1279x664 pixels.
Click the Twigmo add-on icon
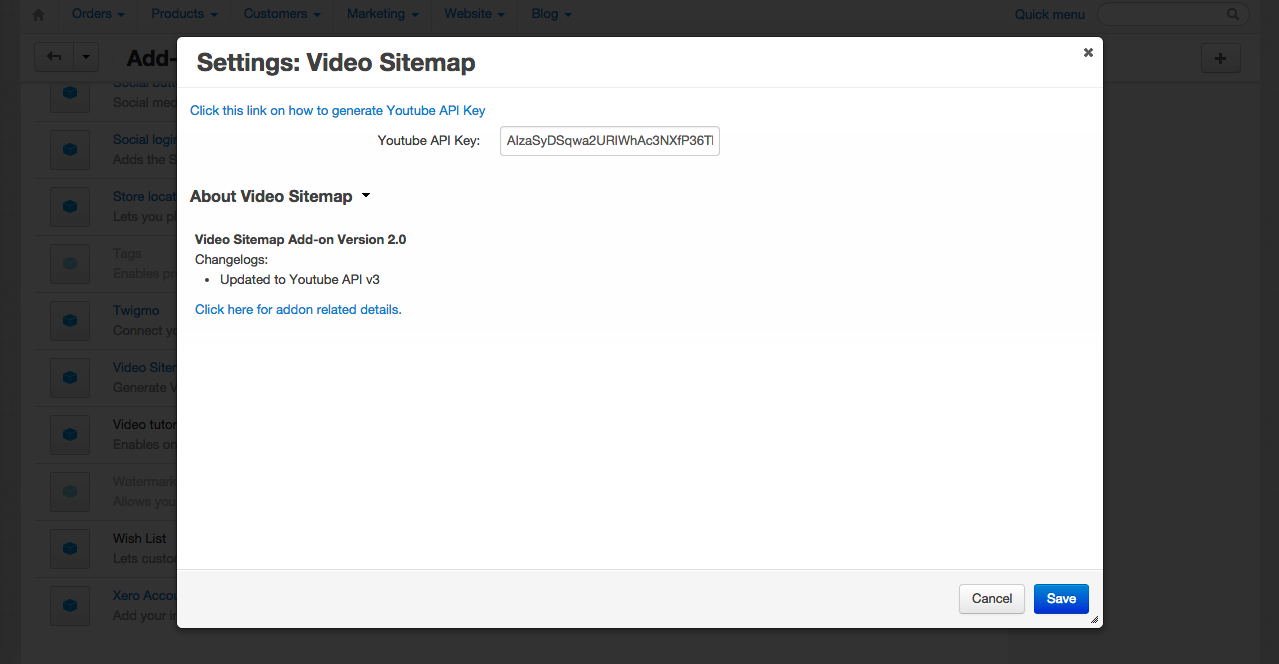tap(70, 321)
